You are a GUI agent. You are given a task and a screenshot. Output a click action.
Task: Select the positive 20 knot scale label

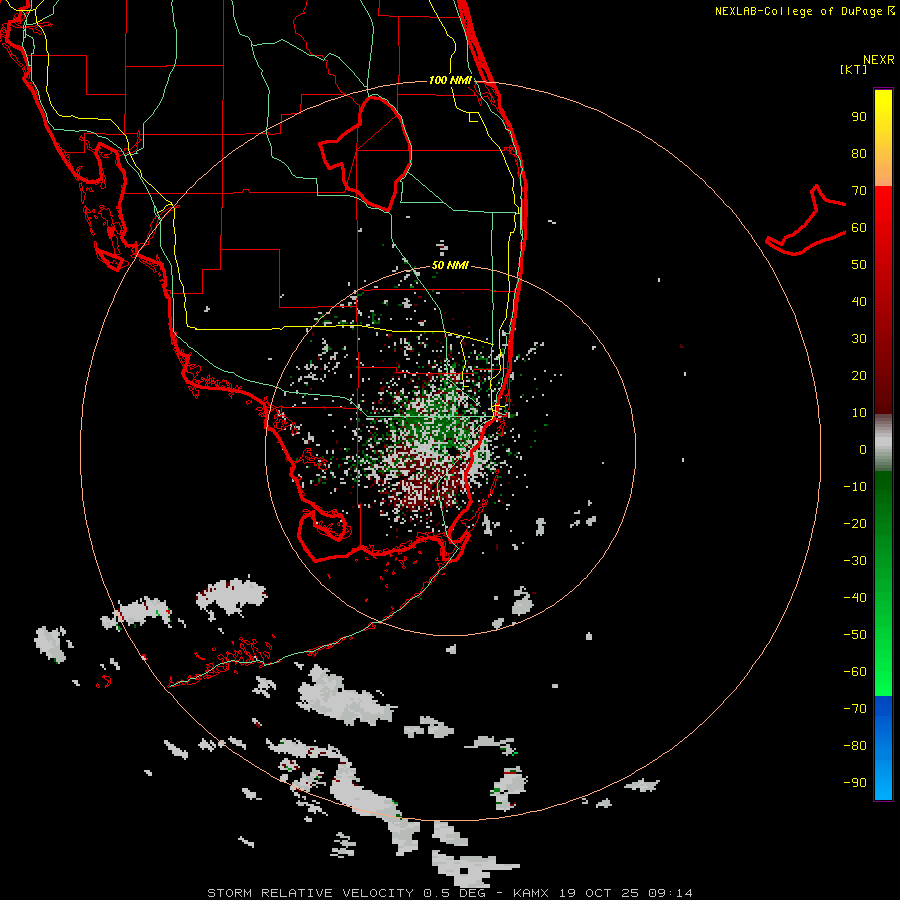coord(859,375)
